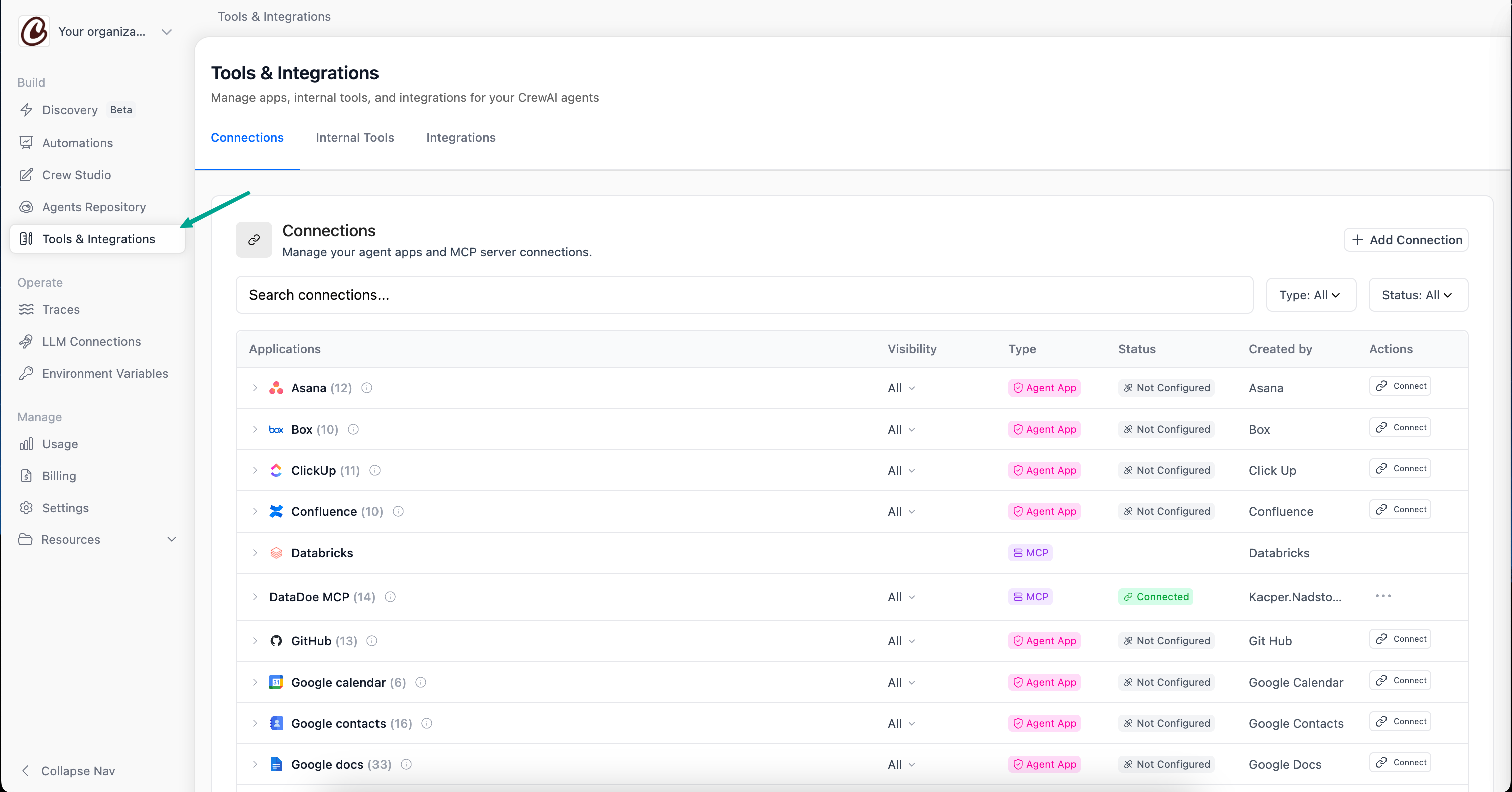The width and height of the screenshot is (1512, 792).
Task: Expand the ClickUp row
Action: coord(255,470)
